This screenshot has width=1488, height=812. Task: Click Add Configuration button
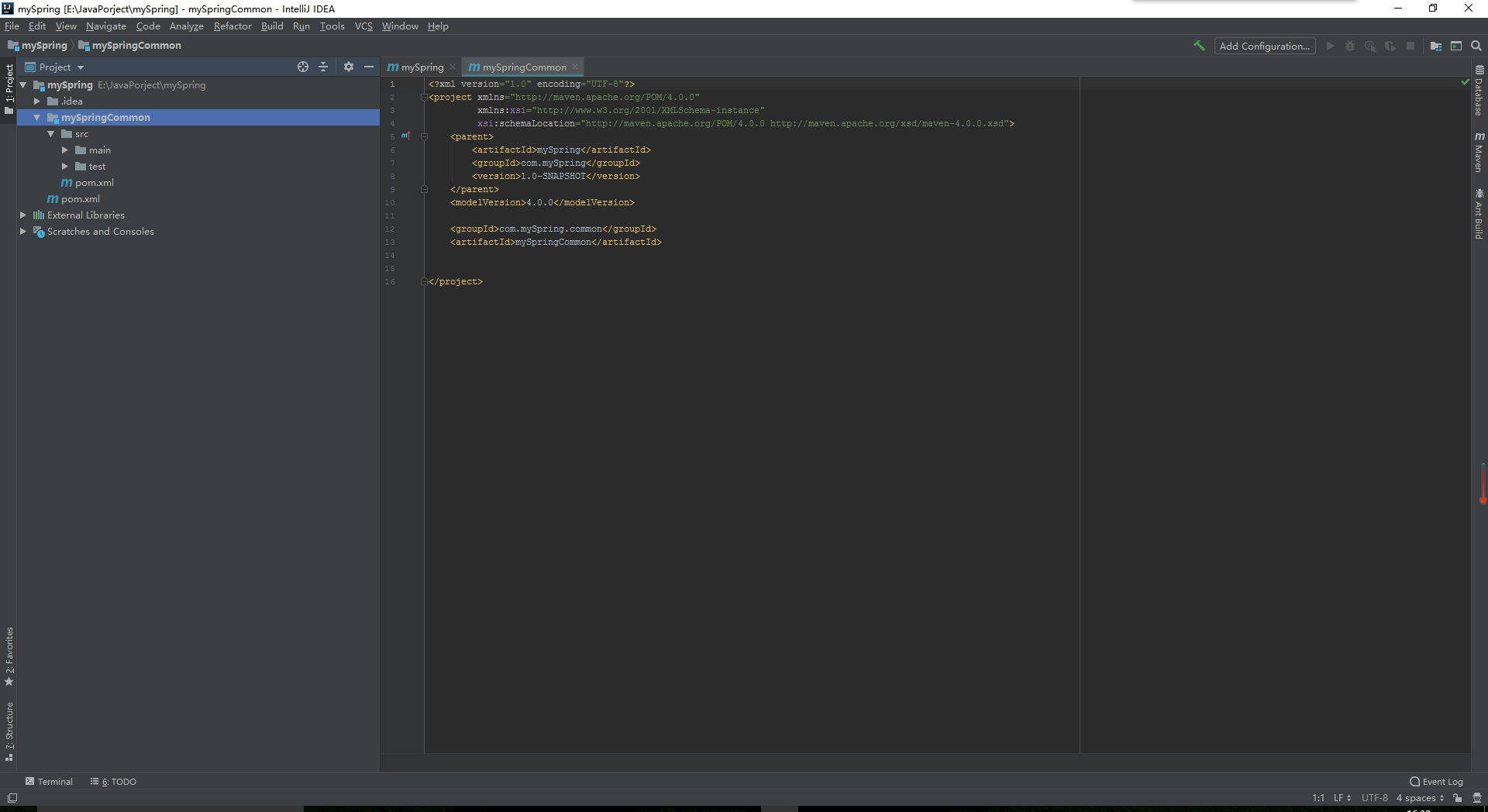pos(1265,46)
